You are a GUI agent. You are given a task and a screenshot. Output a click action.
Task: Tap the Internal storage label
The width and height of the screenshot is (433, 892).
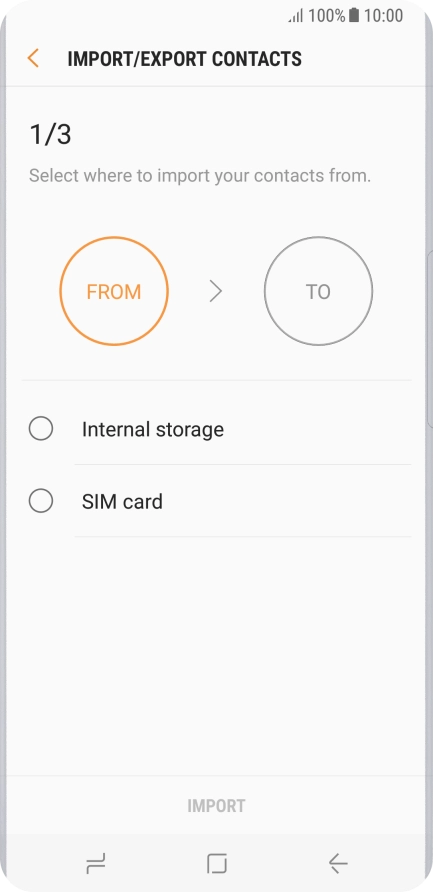click(x=152, y=429)
